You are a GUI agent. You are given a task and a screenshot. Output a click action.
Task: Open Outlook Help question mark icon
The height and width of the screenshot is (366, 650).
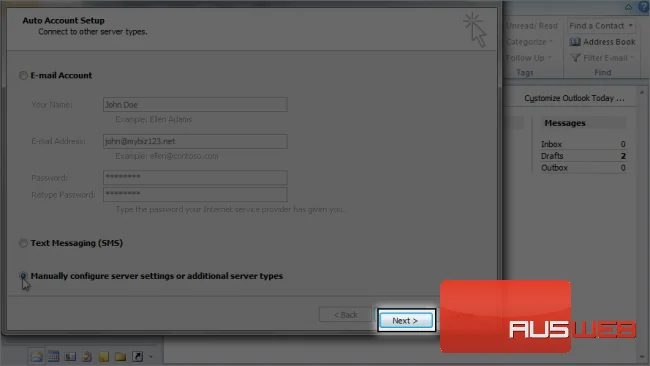coord(644,7)
